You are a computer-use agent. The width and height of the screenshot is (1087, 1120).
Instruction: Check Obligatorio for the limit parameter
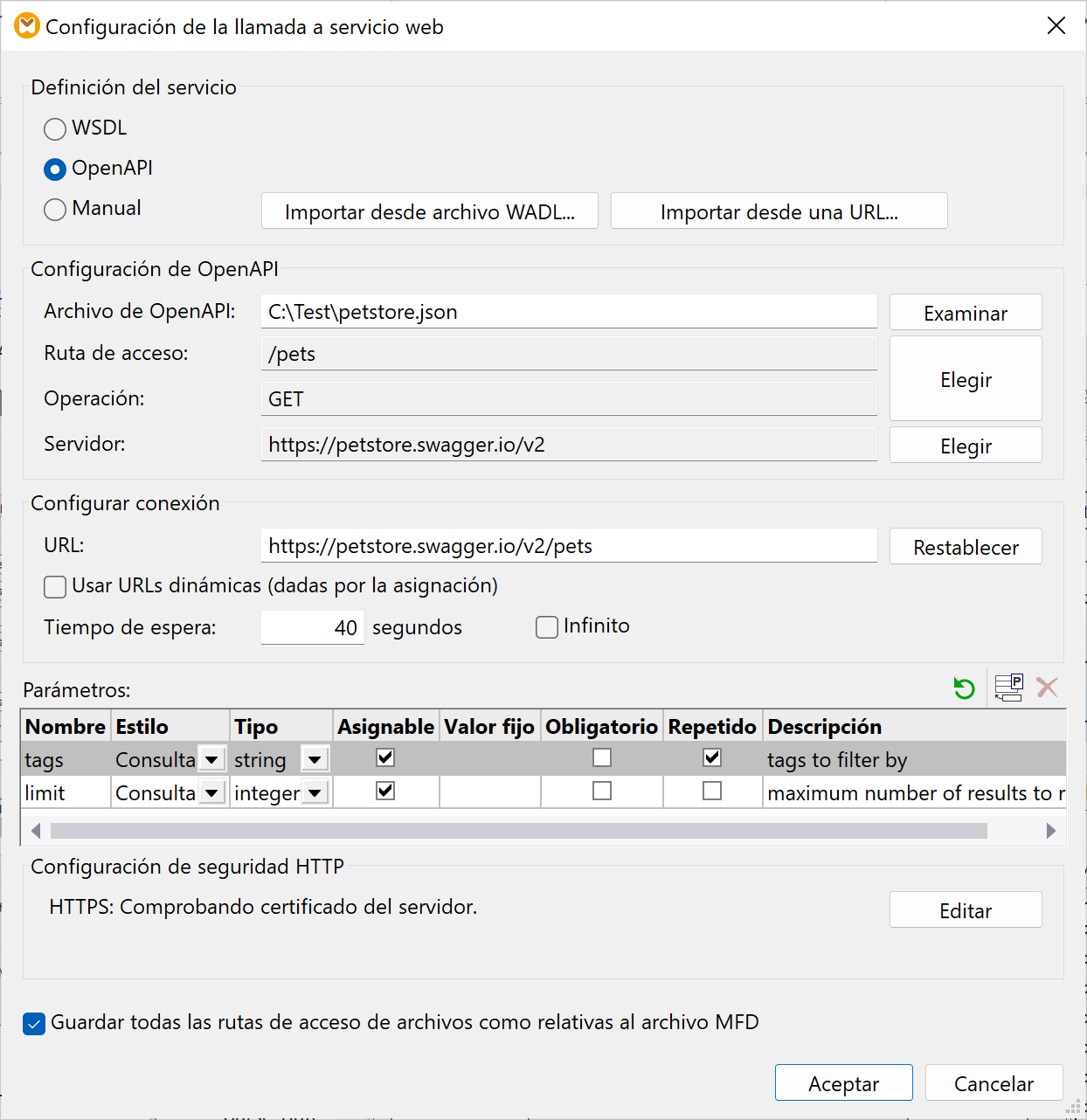click(602, 791)
